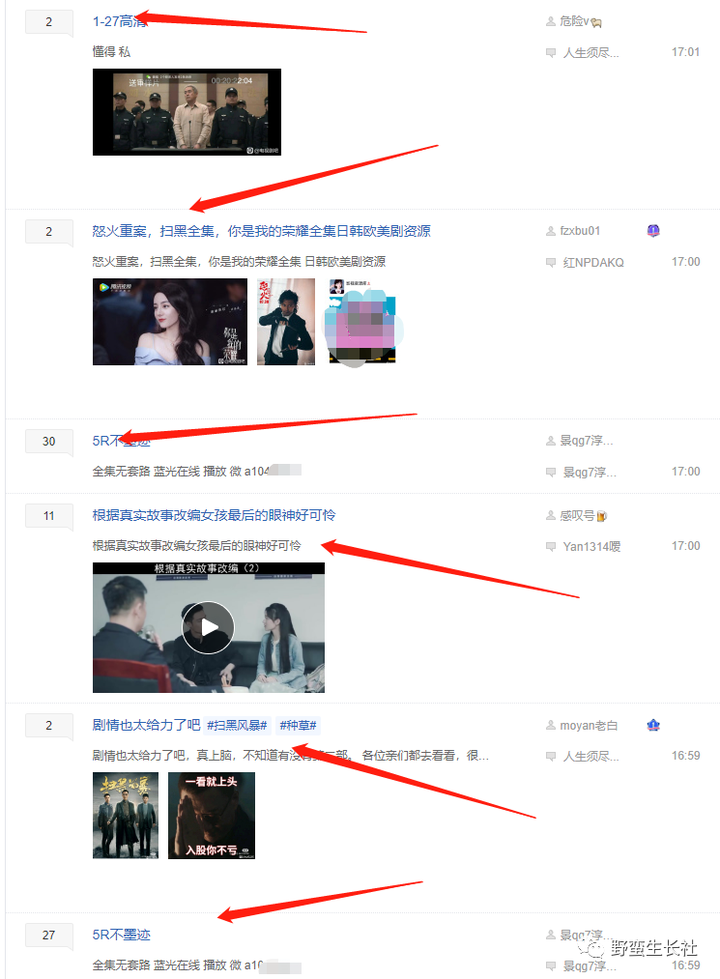This screenshot has height=979, width=720.
Task: Open the 5R不墨迹 thread with 30 replies
Action: click(x=121, y=441)
